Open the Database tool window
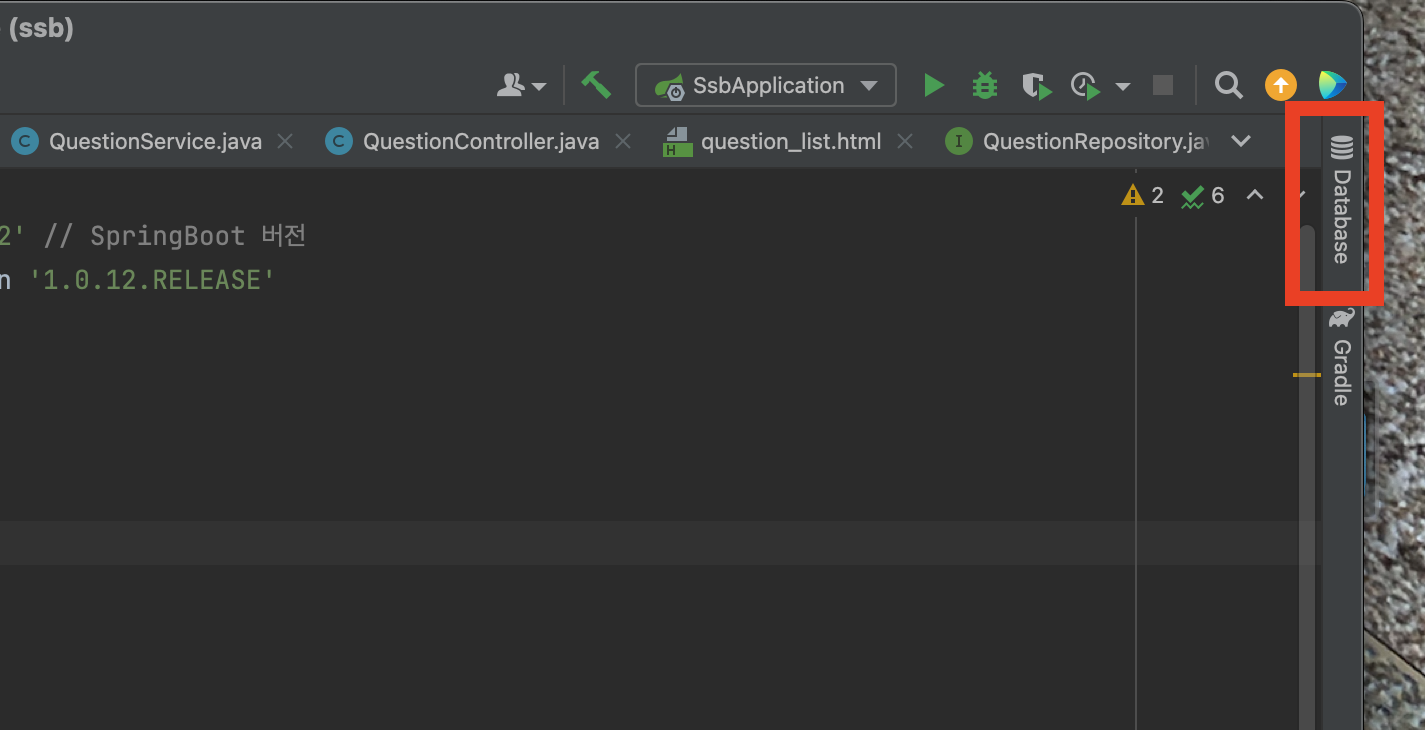Viewport: 1425px width, 730px height. pyautogui.click(x=1339, y=200)
